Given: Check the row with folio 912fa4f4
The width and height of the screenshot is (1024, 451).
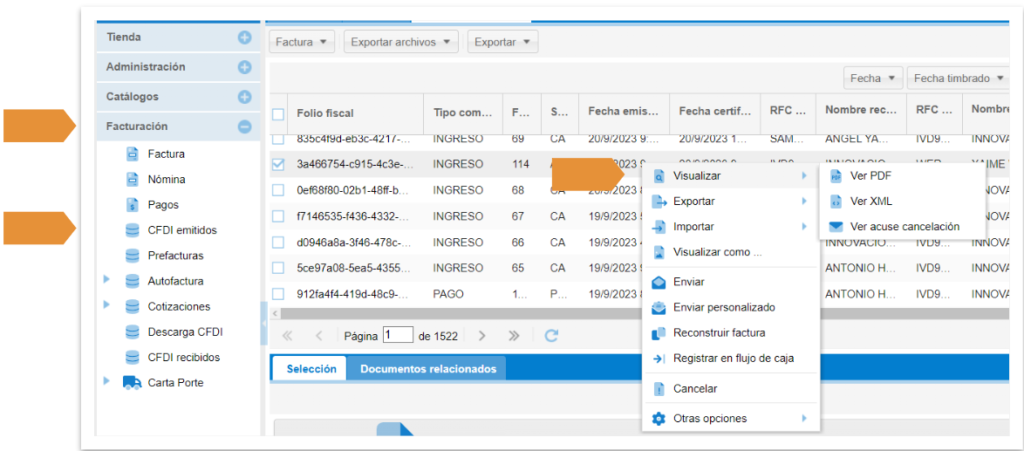Looking at the screenshot, I should click(x=278, y=294).
